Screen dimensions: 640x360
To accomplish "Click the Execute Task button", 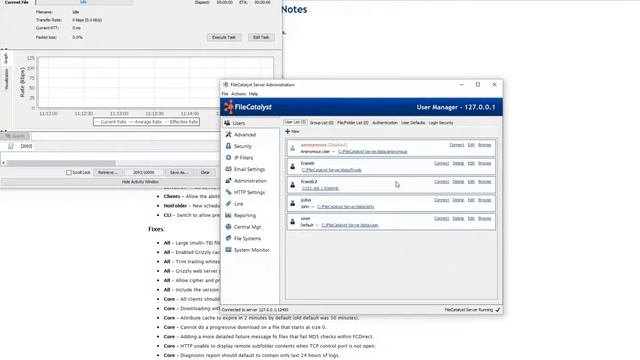I will click(224, 37).
